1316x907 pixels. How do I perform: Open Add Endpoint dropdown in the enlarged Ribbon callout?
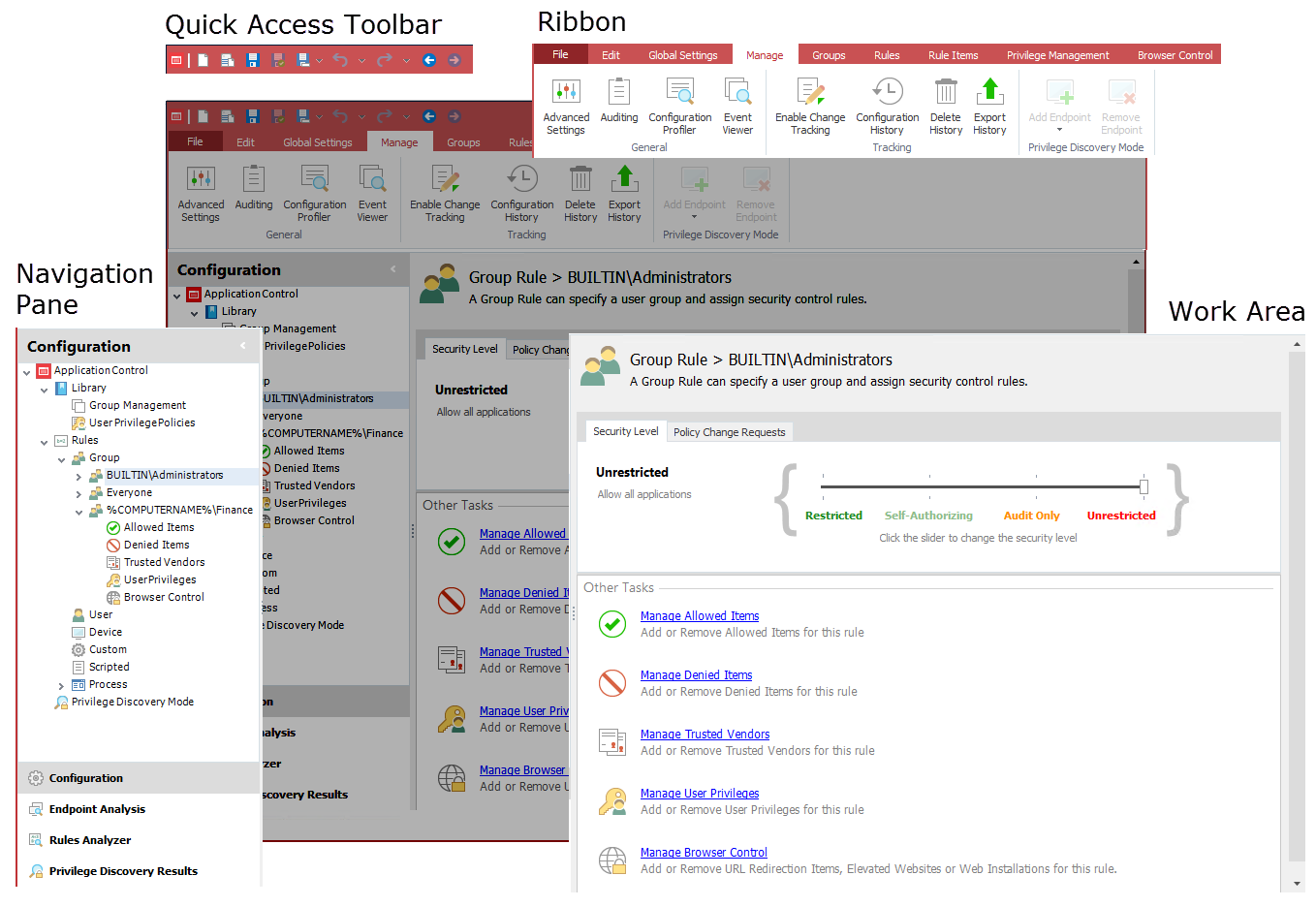point(1059,130)
